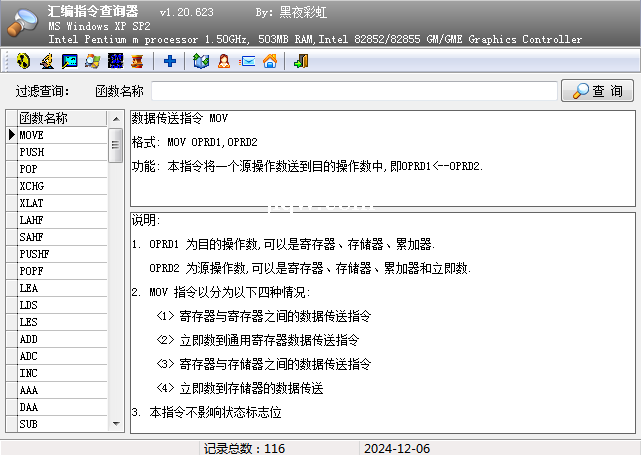The height and width of the screenshot is (456, 641).
Task: Click the blue plus icon
Action: (170, 62)
